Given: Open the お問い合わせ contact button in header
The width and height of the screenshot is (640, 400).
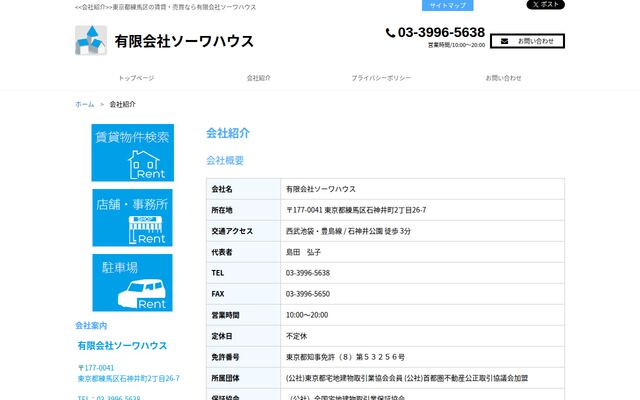Looking at the screenshot, I should tap(527, 41).
